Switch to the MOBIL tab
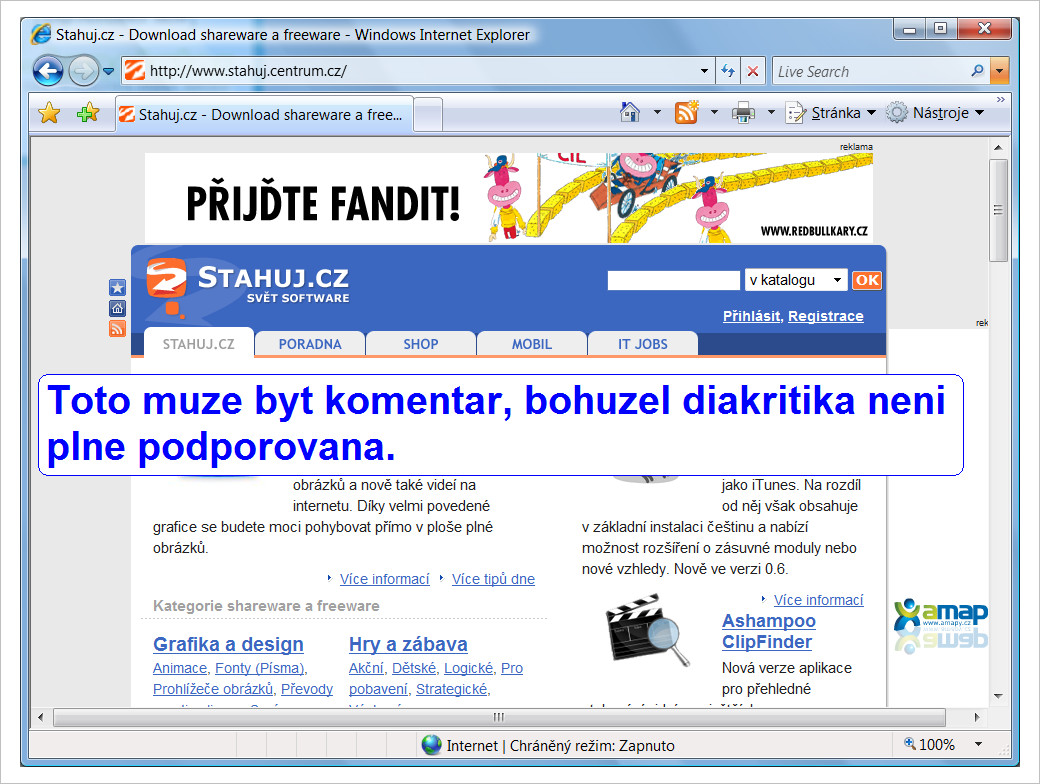1040x784 pixels. tap(531, 344)
